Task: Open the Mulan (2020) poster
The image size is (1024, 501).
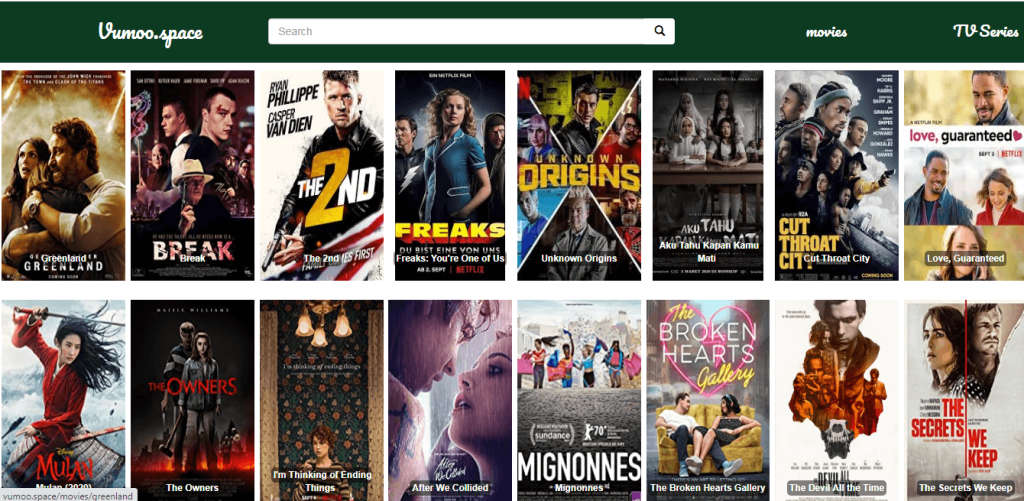Action: [63, 400]
